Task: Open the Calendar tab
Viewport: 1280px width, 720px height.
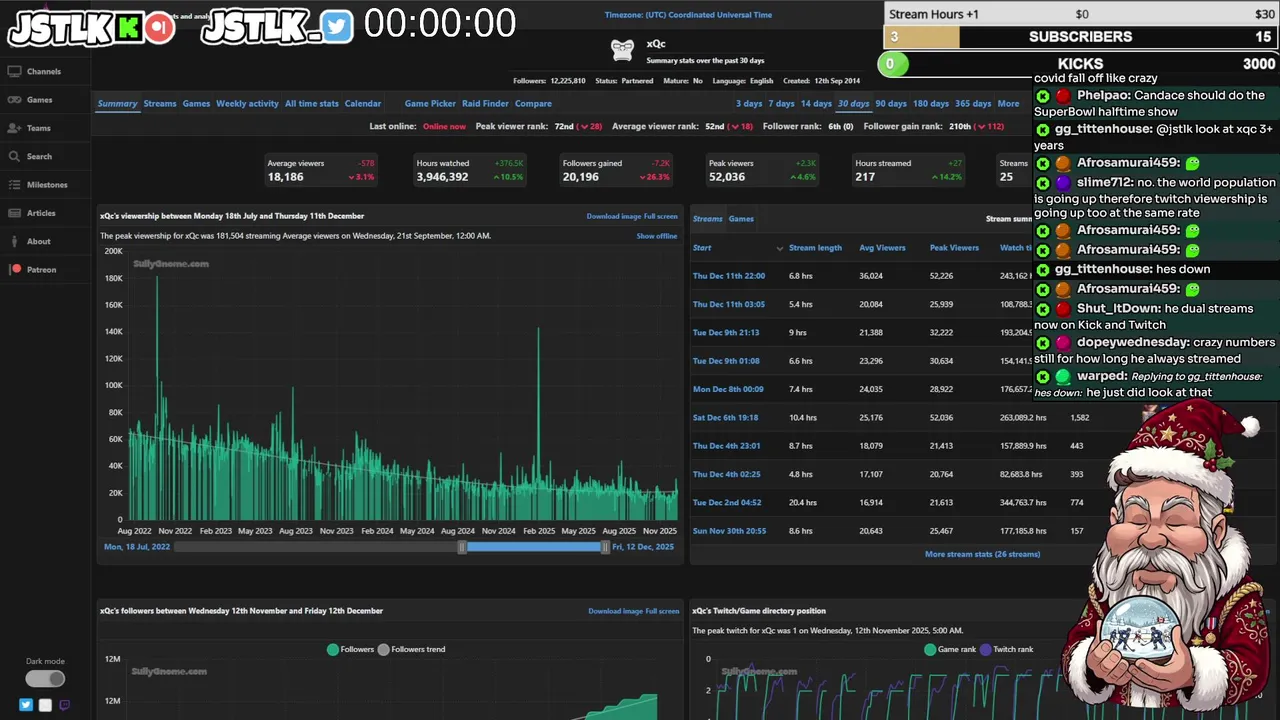Action: 363,104
